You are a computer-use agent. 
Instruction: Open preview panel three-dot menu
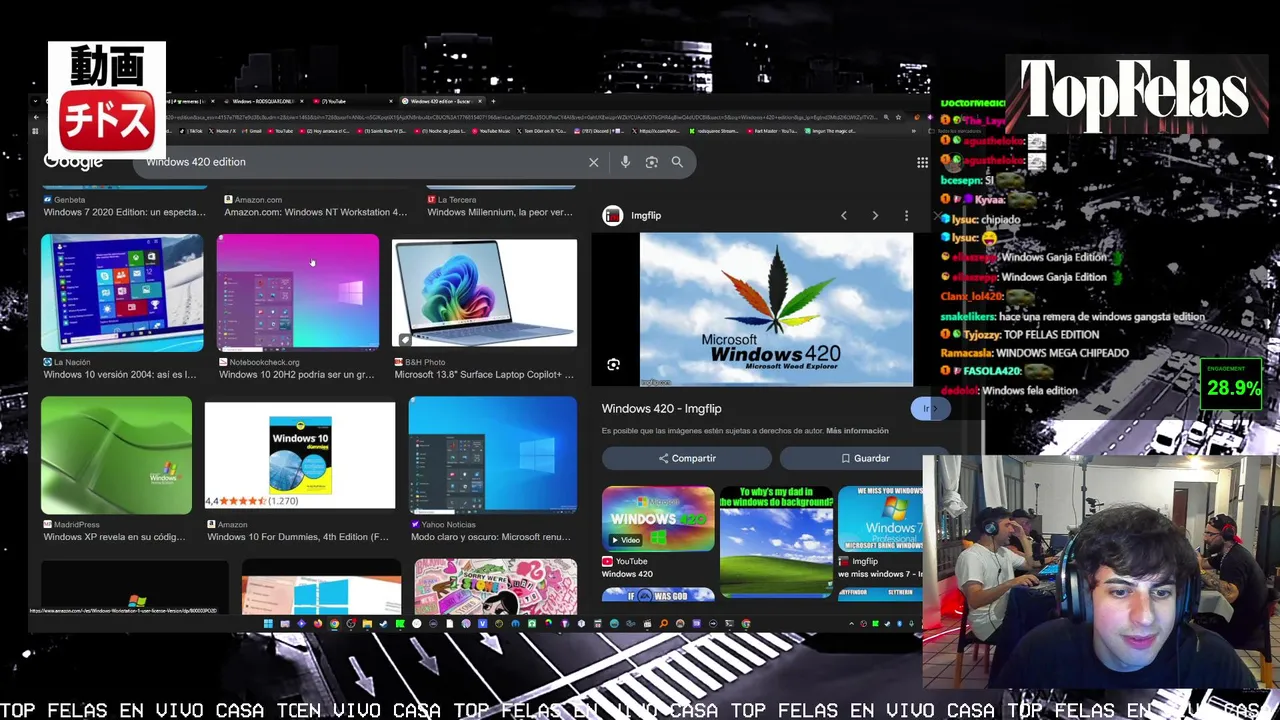[x=906, y=215]
